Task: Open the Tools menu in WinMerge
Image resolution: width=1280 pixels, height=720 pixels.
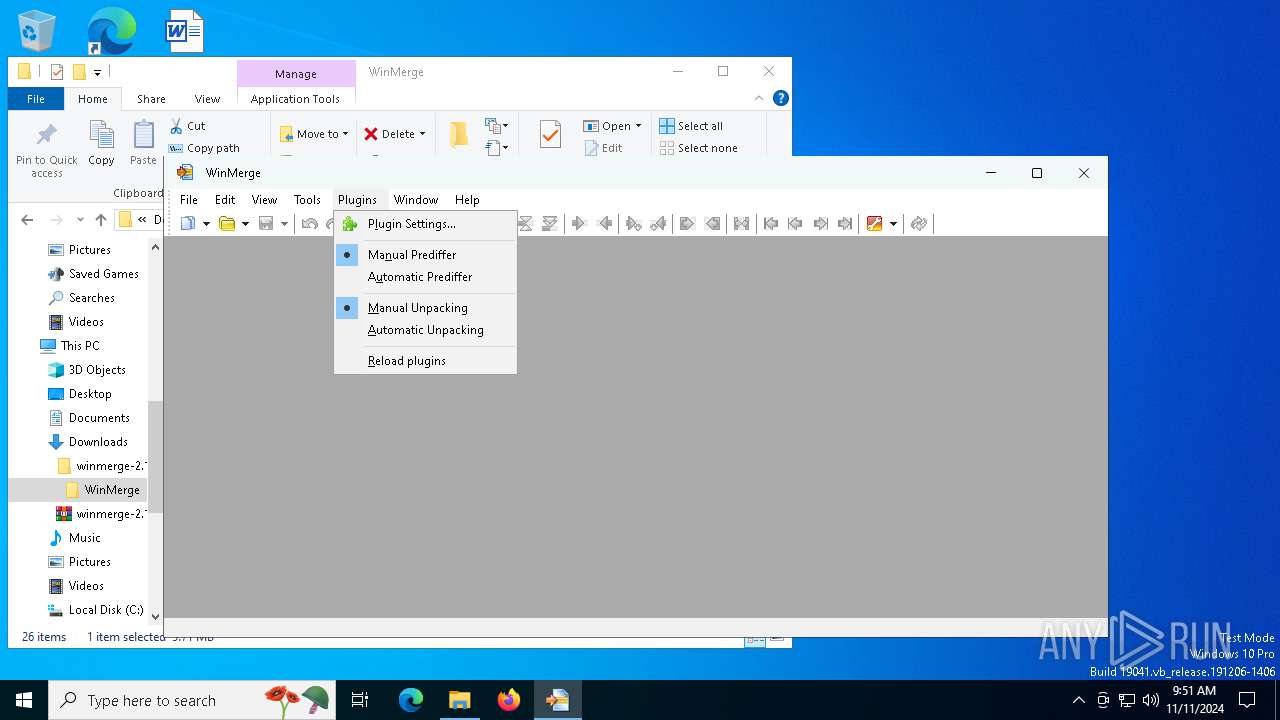Action: point(307,200)
